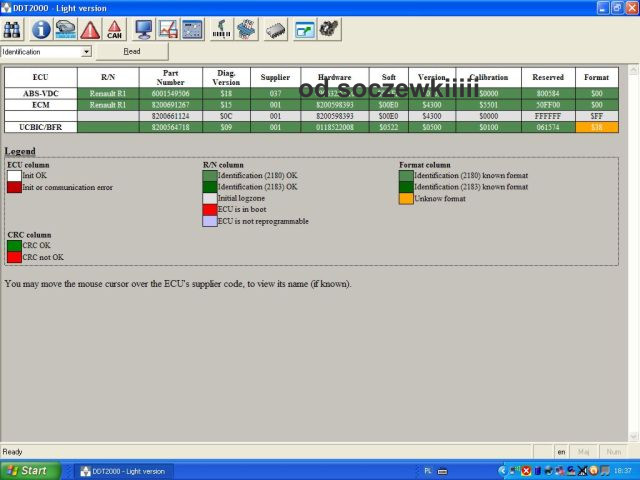640x480 pixels.
Task: Open the window with green arrow icon
Action: 304,30
